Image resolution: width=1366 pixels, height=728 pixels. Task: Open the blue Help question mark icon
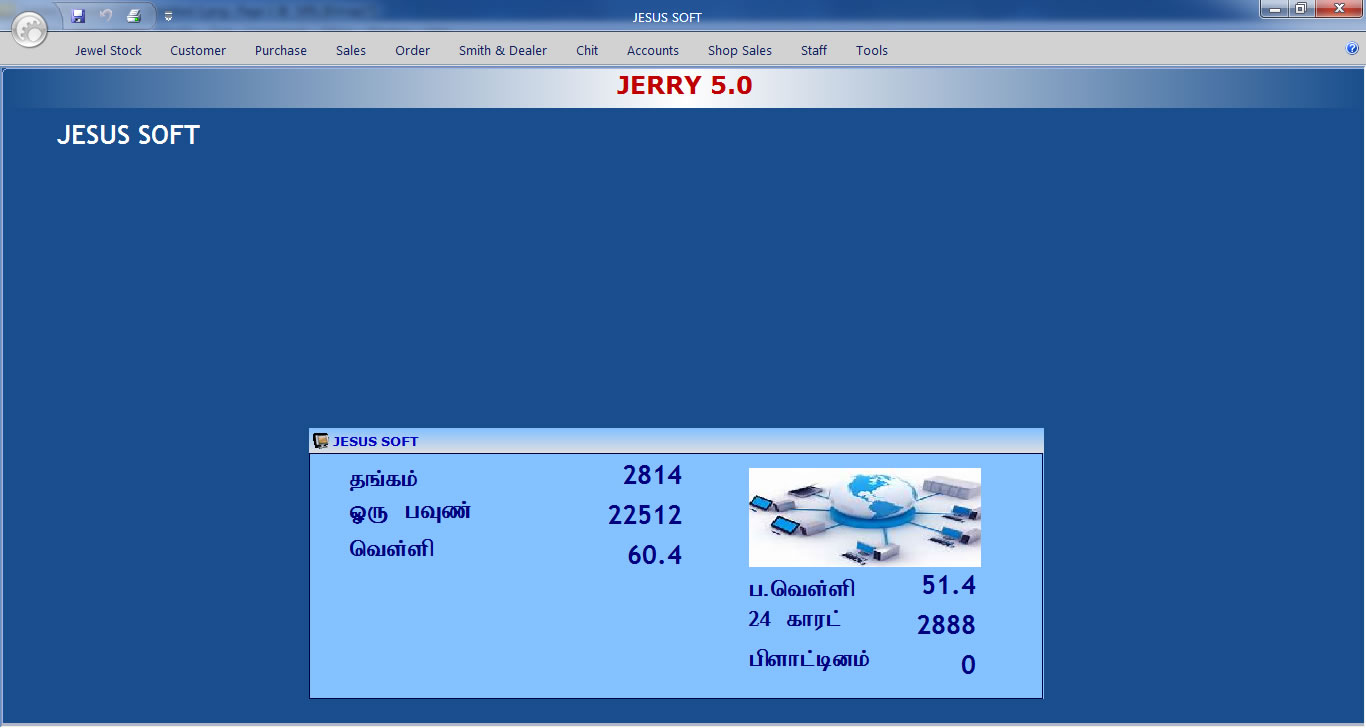(1353, 48)
